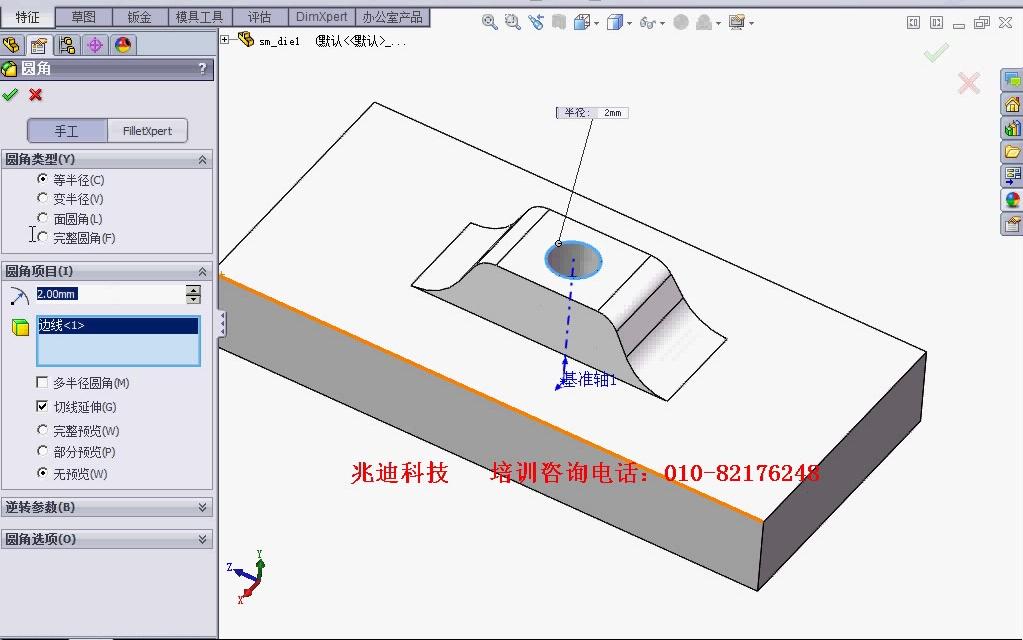Enable the 变半径 fillet type radio button
This screenshot has width=1023, height=640.
(42, 198)
